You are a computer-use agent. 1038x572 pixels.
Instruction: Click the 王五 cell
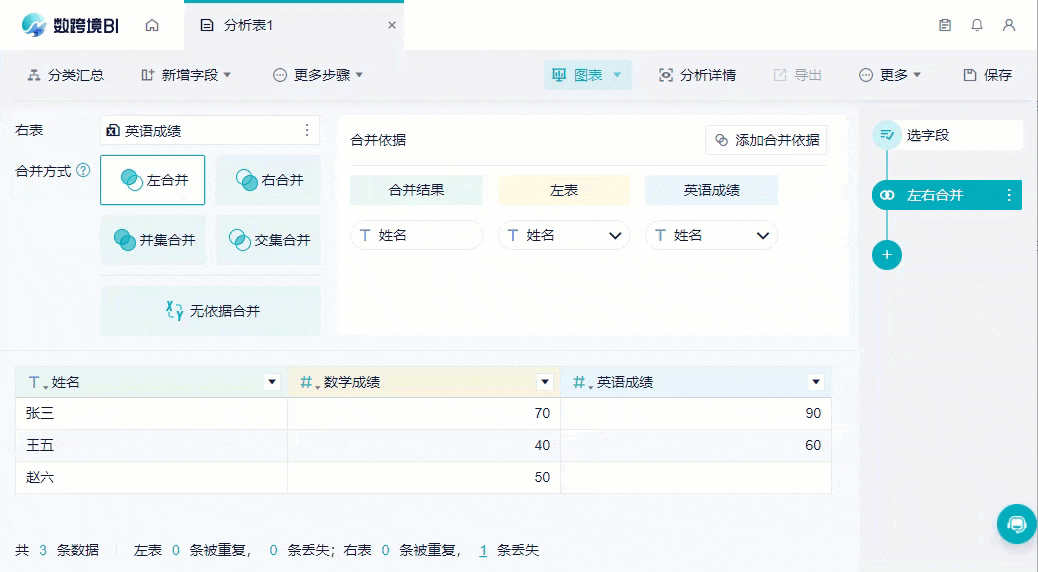click(x=152, y=445)
